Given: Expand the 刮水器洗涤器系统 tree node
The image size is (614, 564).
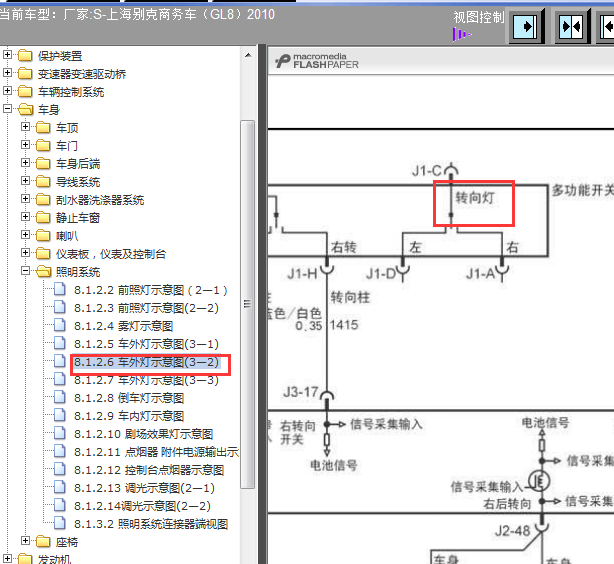Looking at the screenshot, I should pyautogui.click(x=25, y=199).
